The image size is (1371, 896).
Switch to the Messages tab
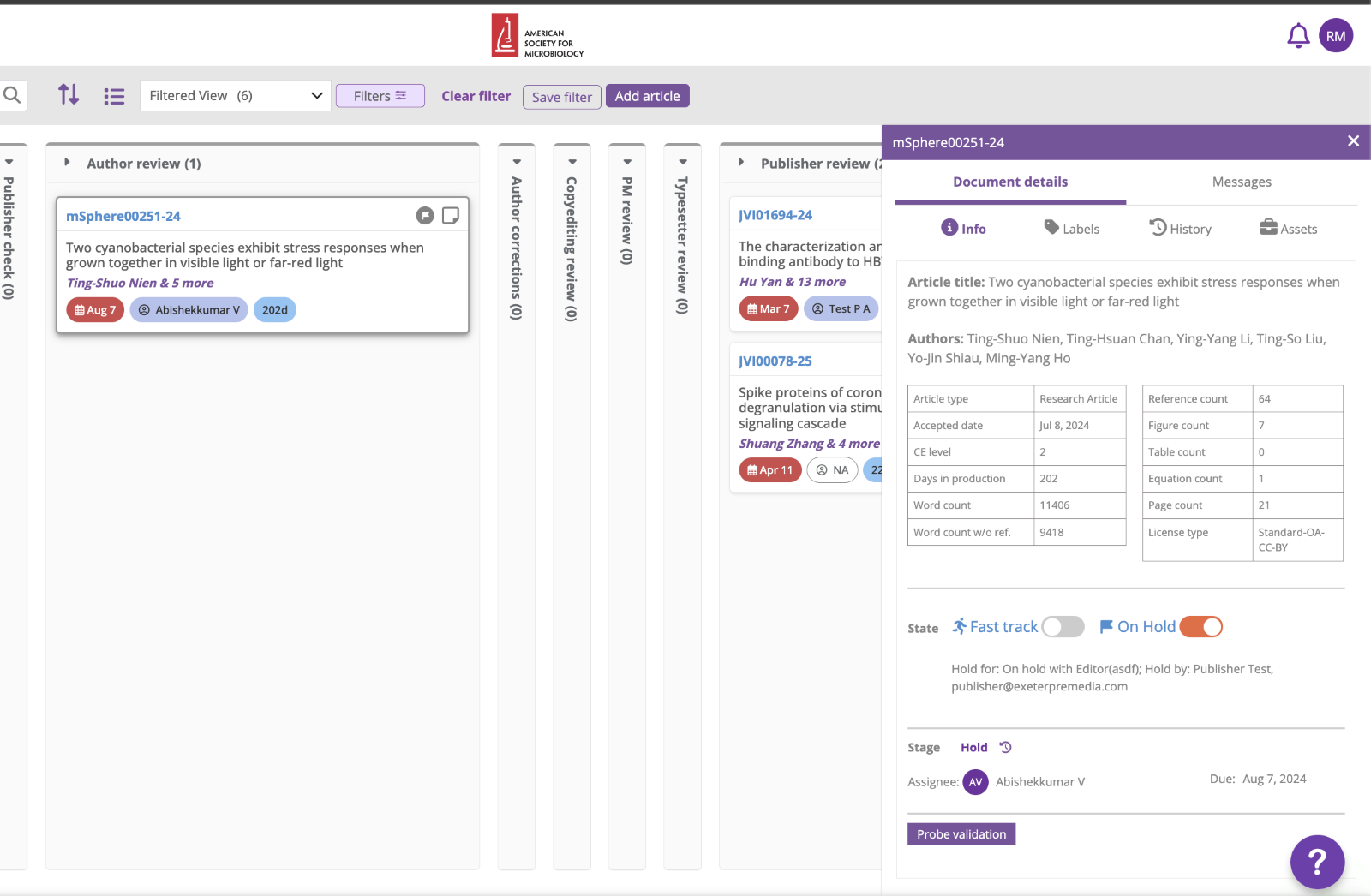[1241, 182]
